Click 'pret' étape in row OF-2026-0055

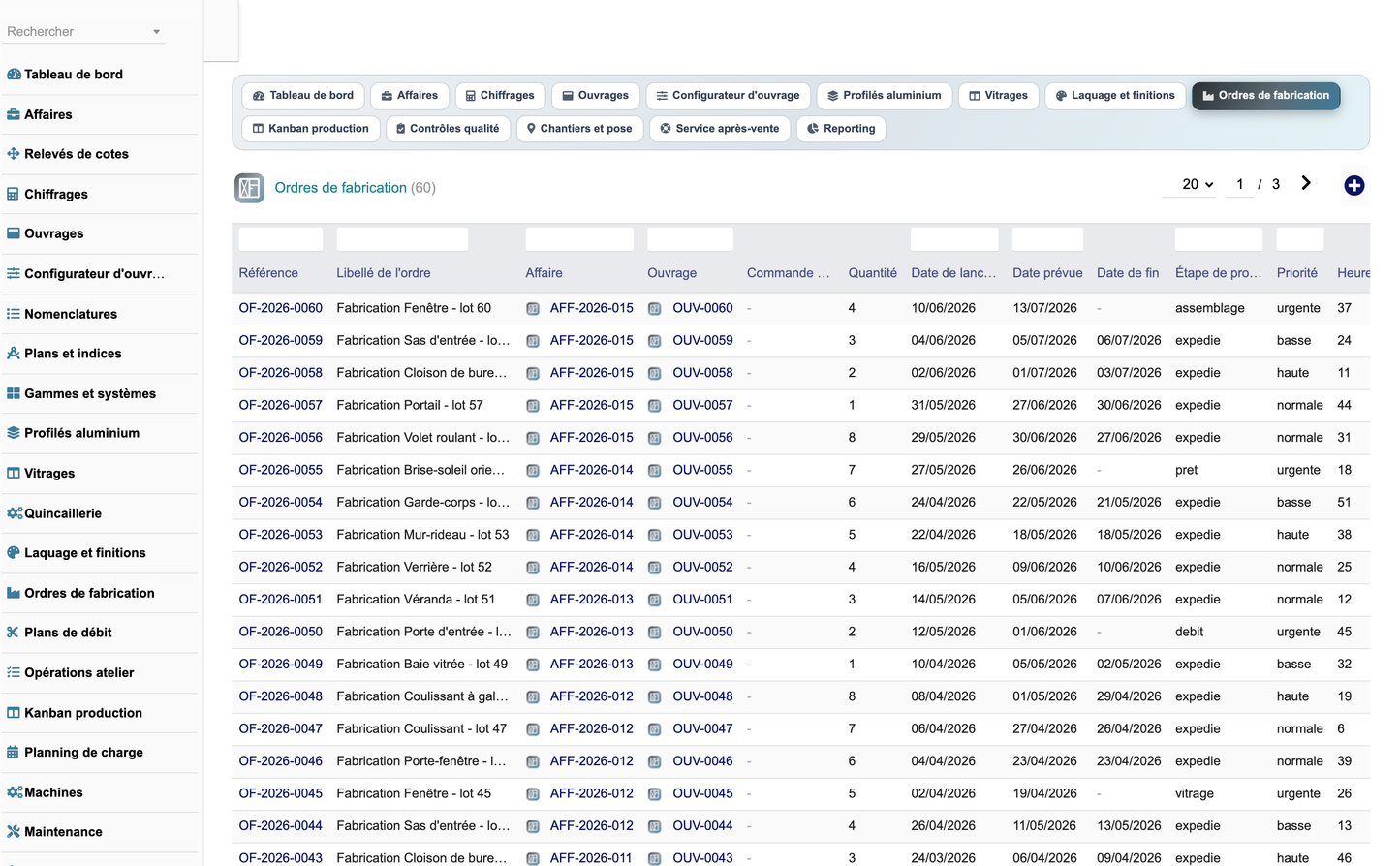point(1187,470)
